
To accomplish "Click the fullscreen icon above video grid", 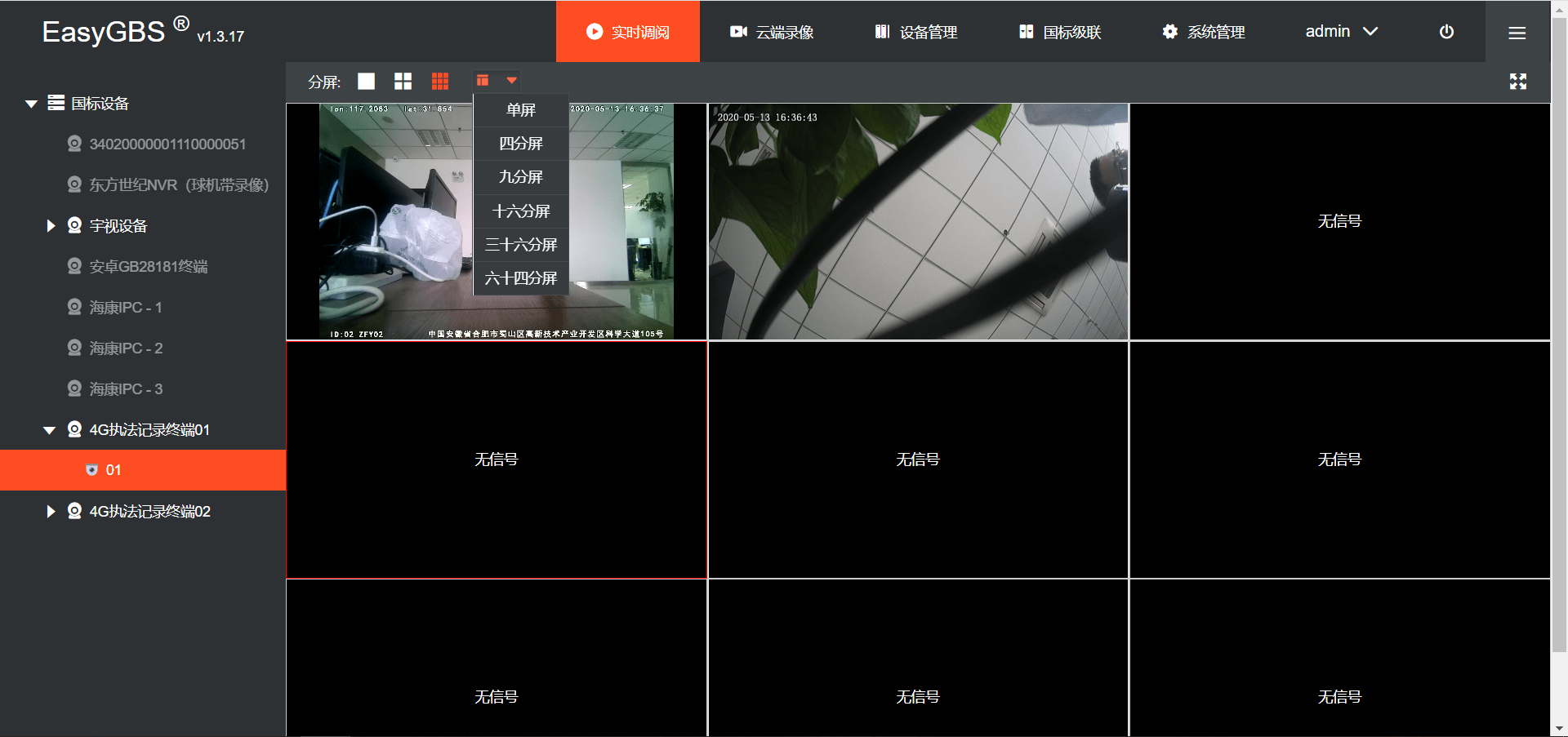I will pos(1519,81).
